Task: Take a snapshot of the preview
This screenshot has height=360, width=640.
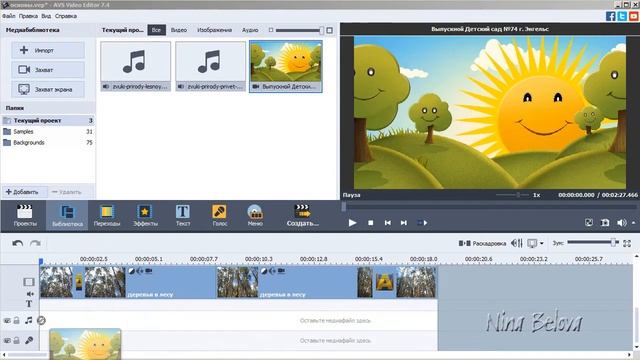Action: click(x=605, y=222)
